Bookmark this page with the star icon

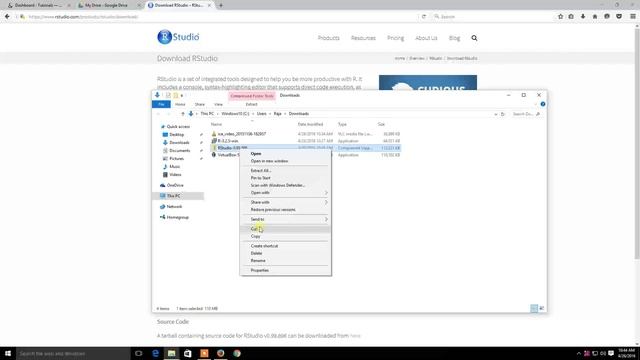click(x=560, y=16)
